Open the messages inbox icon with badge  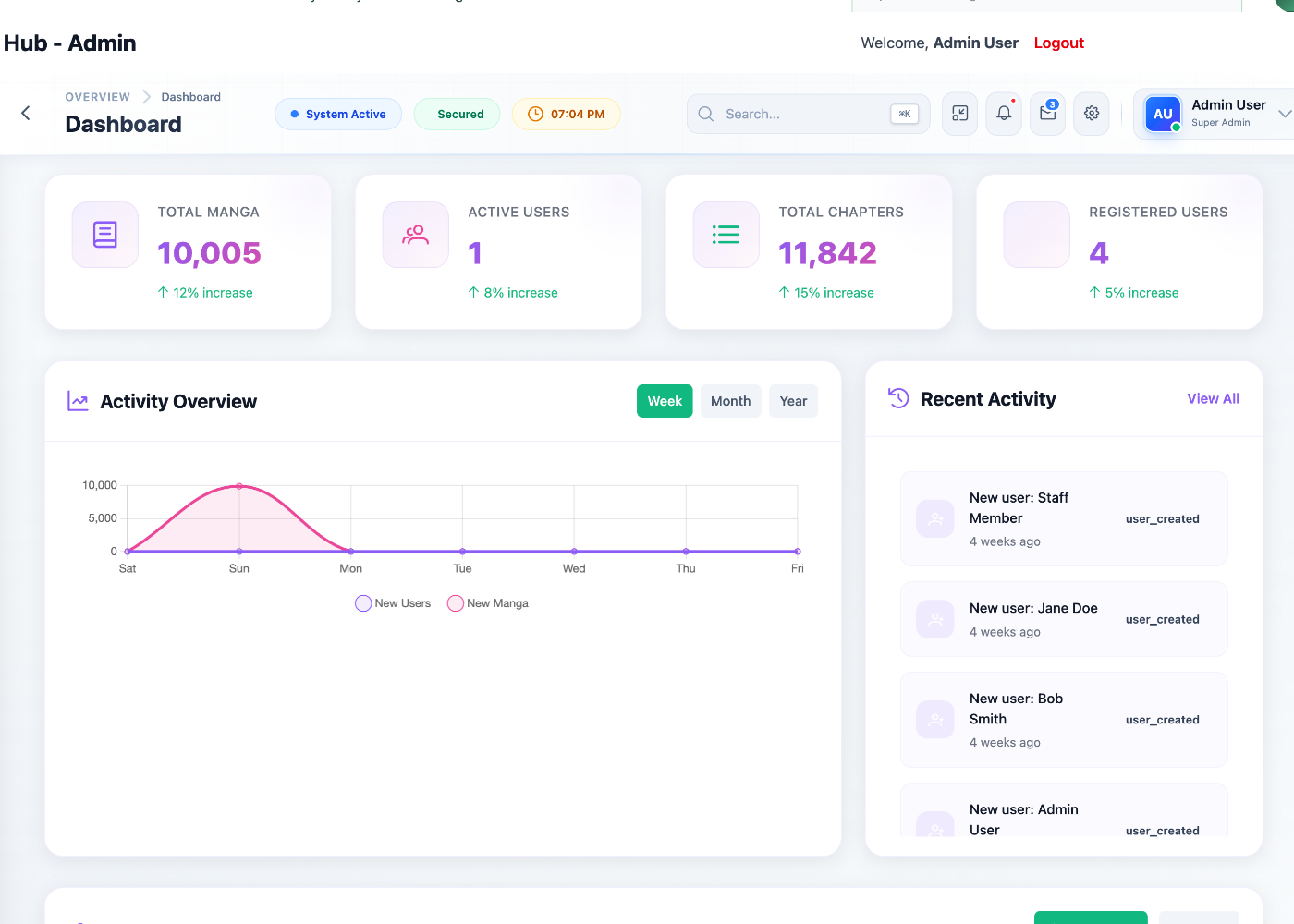1048,114
